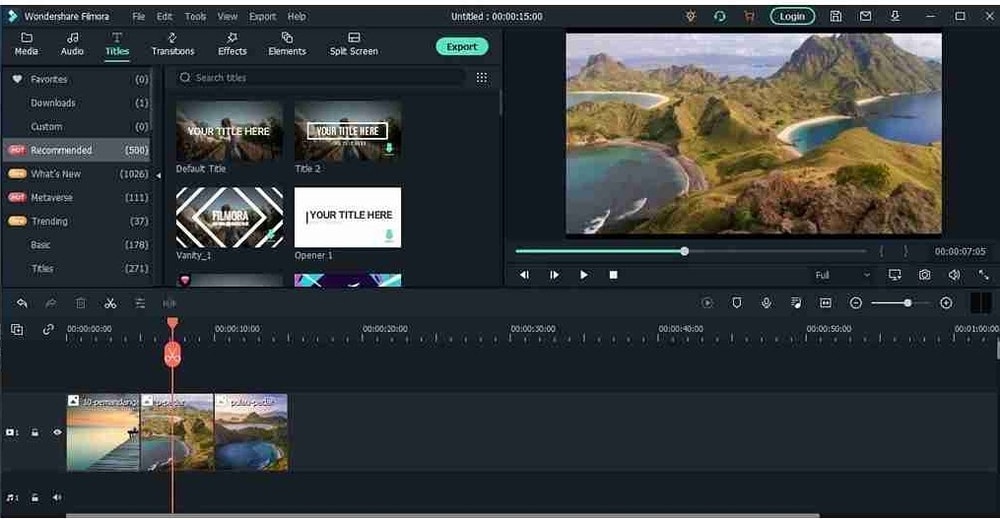Viewport: 1000px width, 519px height.
Task: Select the Title 2 thumbnail
Action: pos(348,131)
